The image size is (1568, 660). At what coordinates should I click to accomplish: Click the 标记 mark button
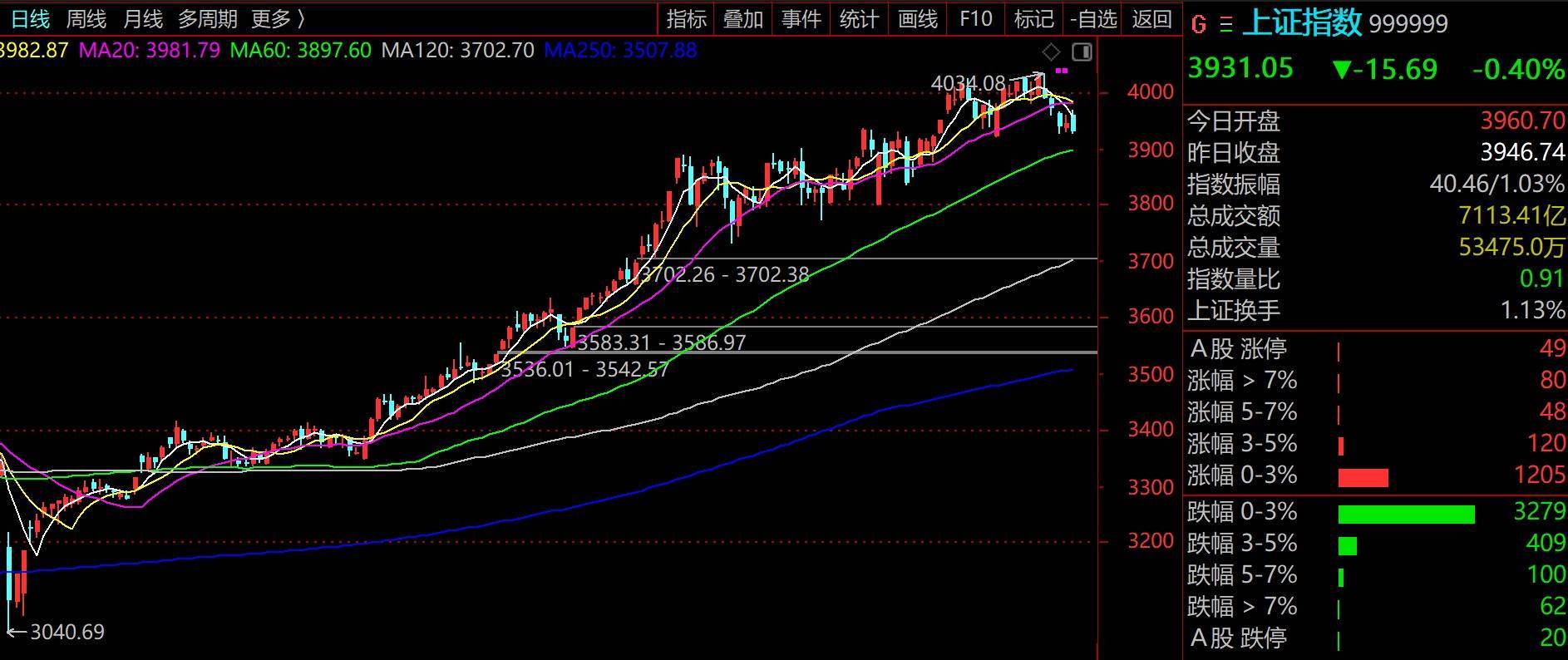(x=1033, y=18)
